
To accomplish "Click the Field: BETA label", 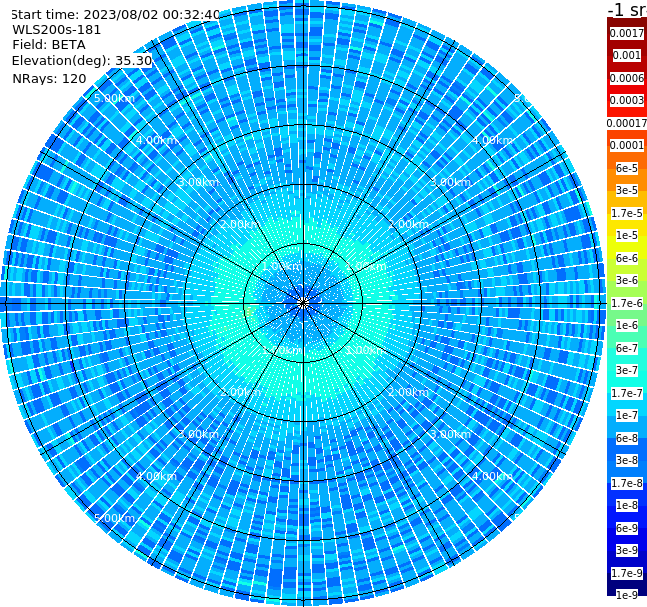I will [49, 45].
